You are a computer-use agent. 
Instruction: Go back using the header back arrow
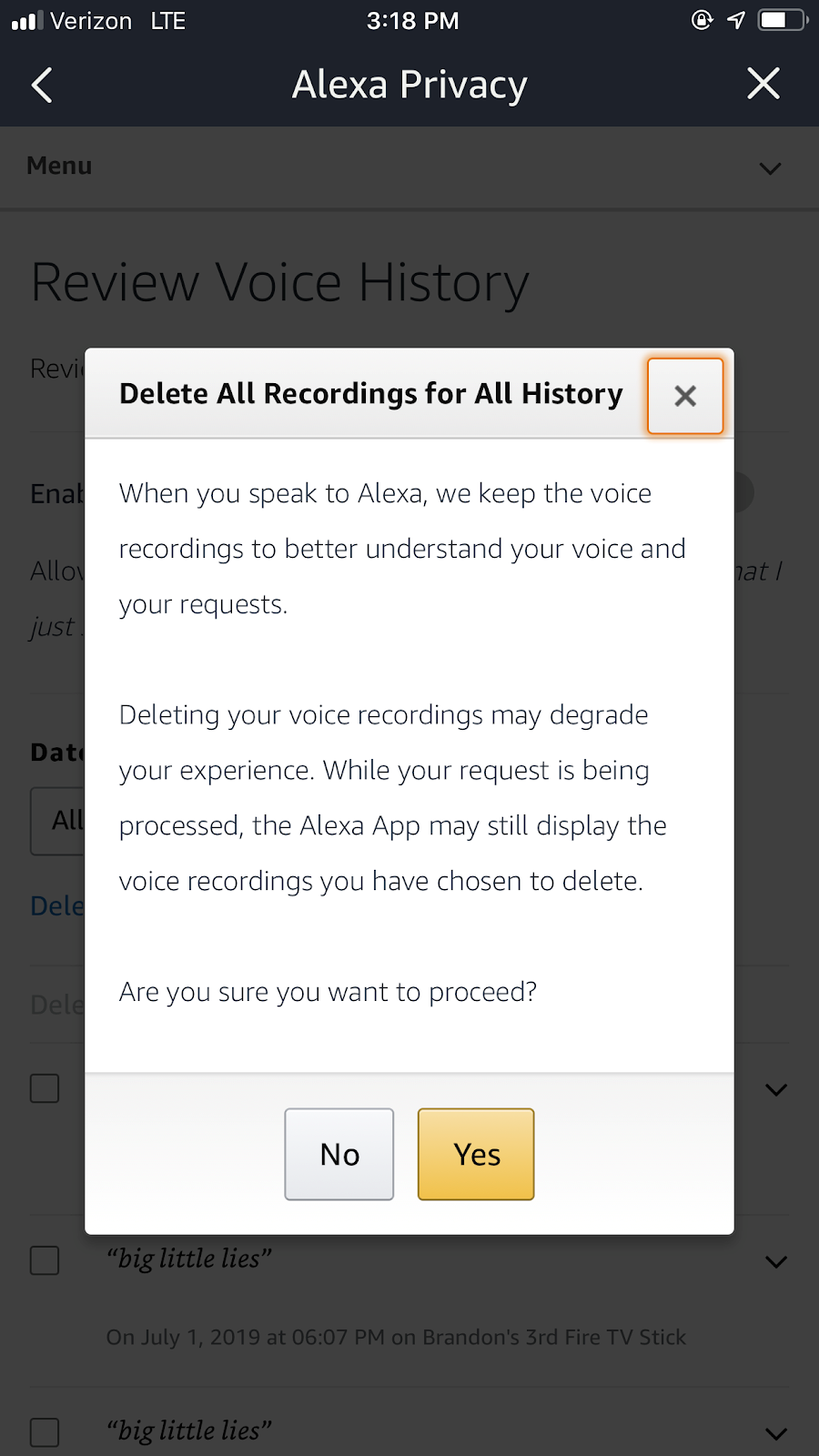click(42, 86)
